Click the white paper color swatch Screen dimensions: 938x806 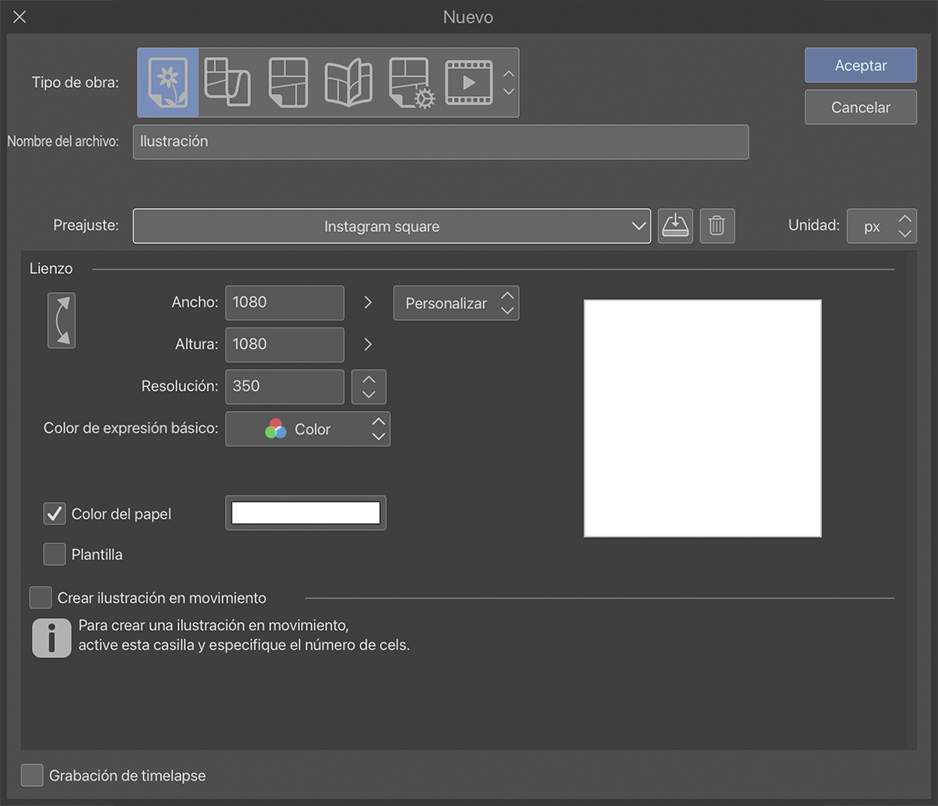(306, 513)
